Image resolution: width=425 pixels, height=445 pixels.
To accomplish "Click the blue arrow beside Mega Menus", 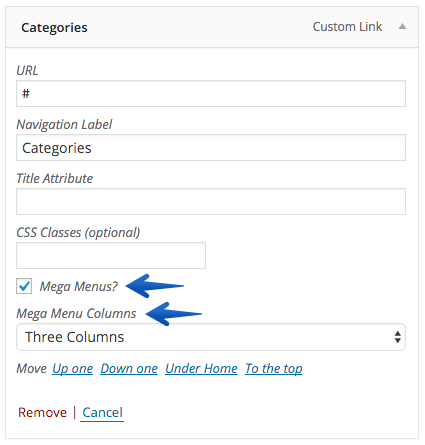I will click(x=155, y=286).
